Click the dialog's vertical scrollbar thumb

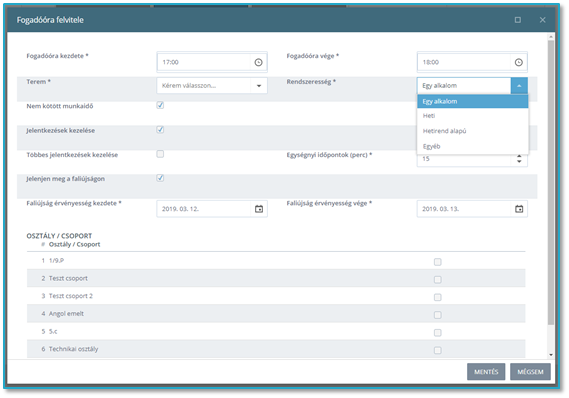(x=551, y=182)
